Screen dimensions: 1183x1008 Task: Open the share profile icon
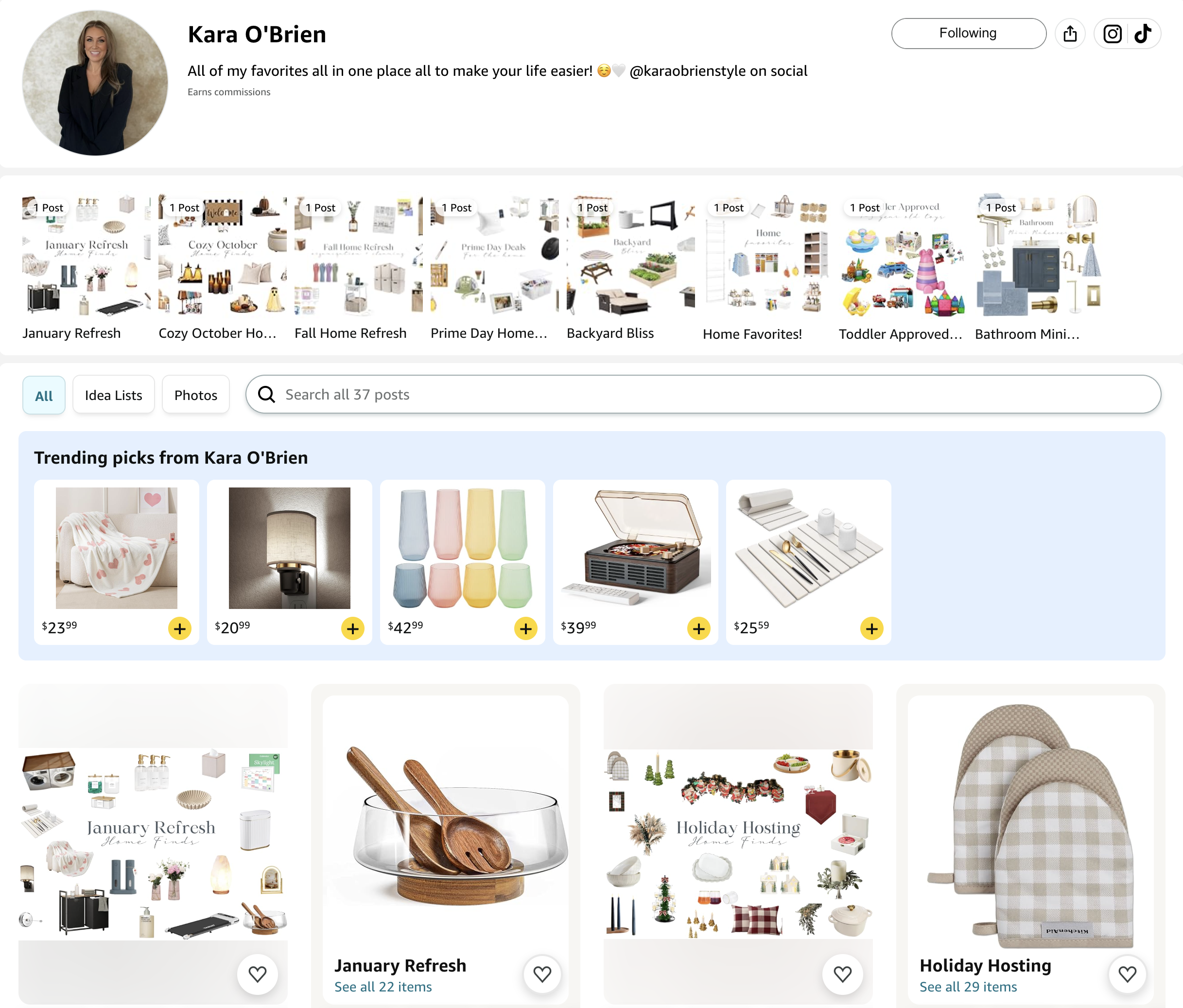[1070, 34]
